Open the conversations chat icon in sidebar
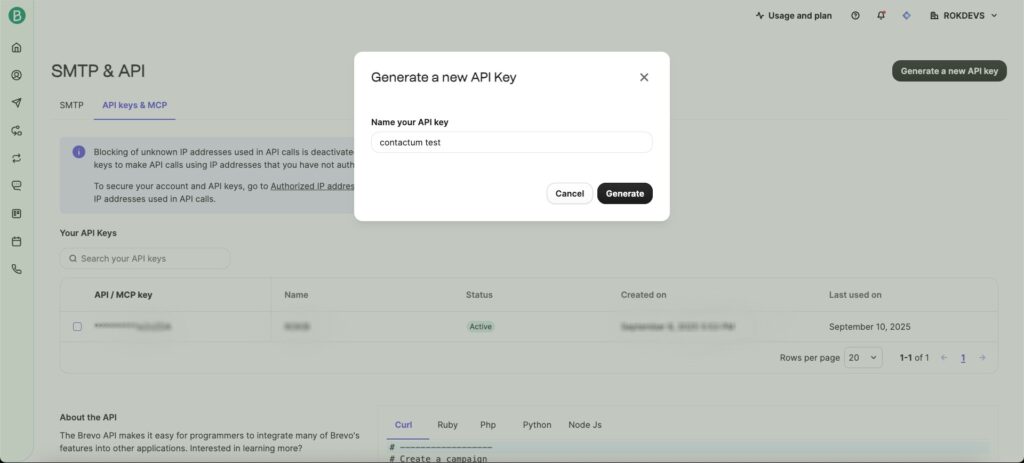The width and height of the screenshot is (1024, 463). 16,186
